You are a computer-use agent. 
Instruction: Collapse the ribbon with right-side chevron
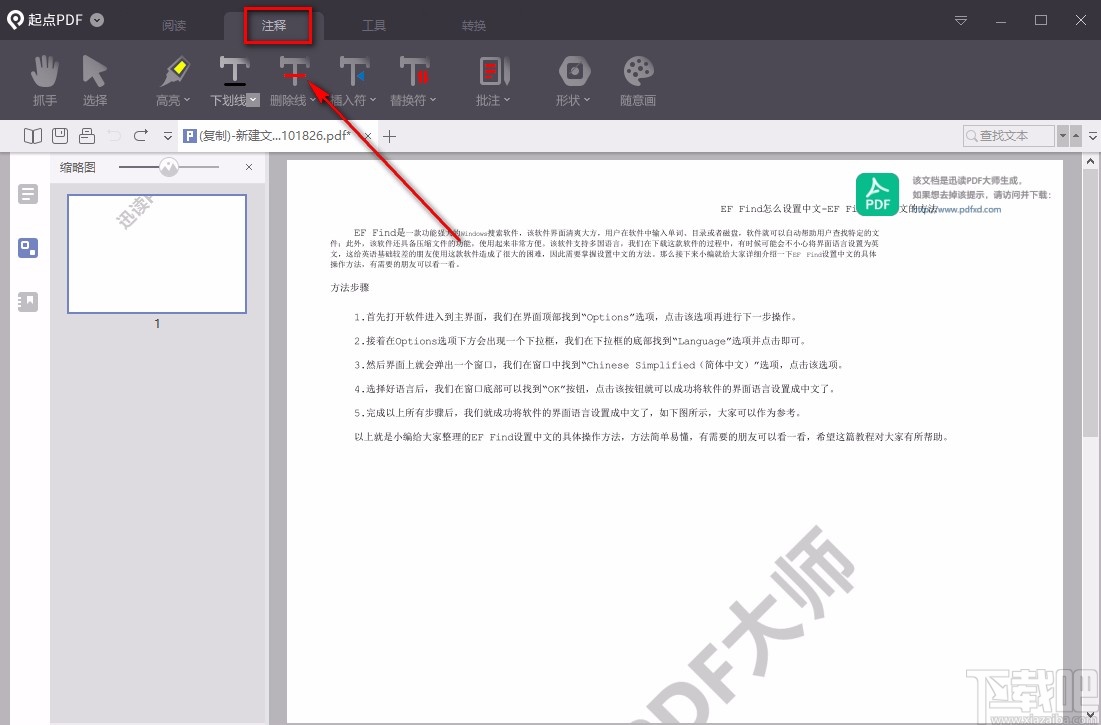pos(1093,135)
